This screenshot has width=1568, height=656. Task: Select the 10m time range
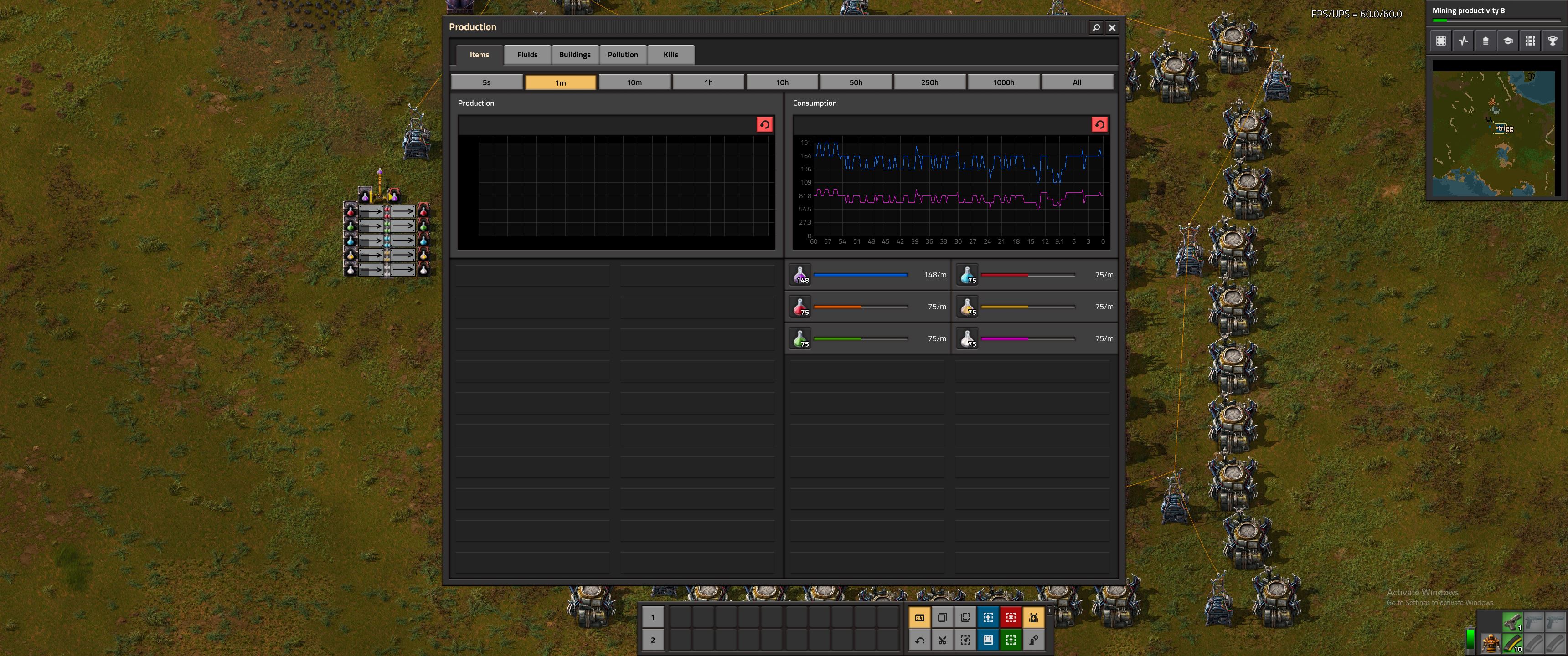click(x=634, y=82)
